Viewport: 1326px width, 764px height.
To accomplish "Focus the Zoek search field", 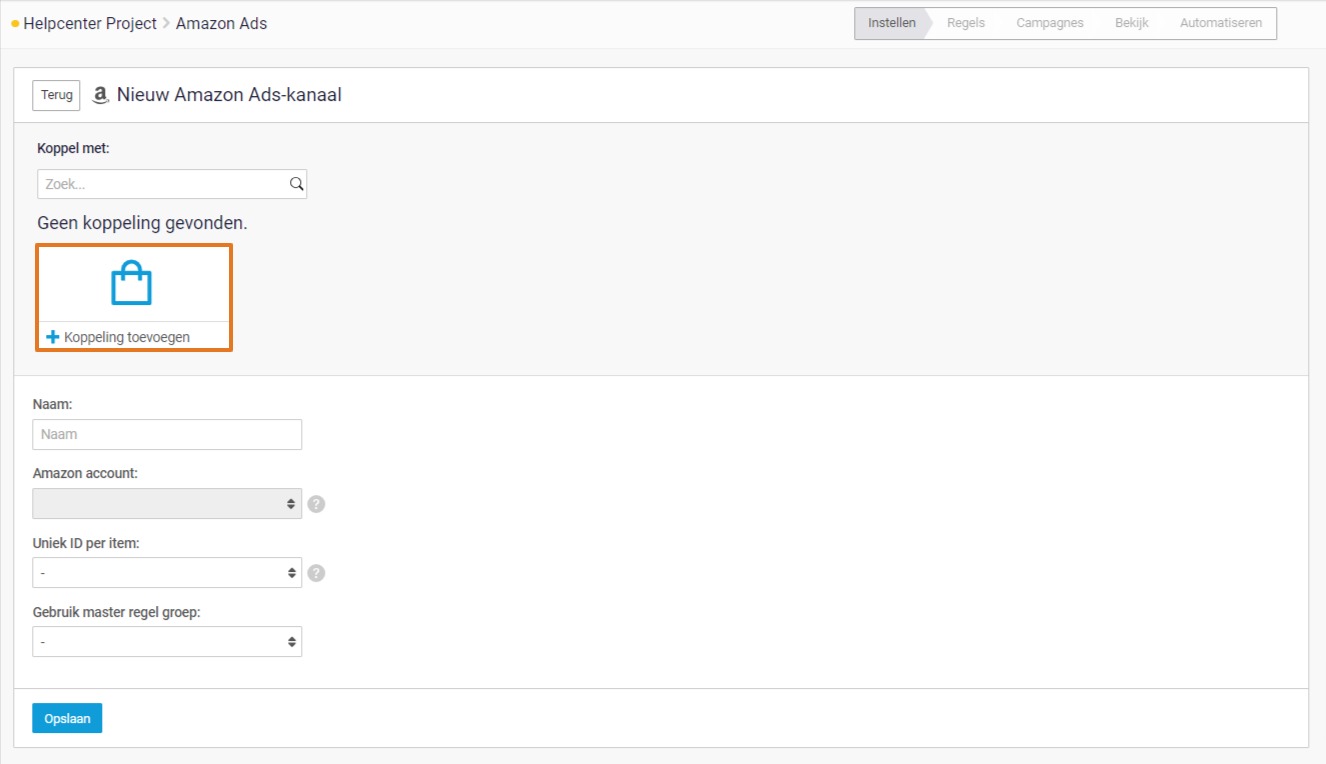I will 172,184.
